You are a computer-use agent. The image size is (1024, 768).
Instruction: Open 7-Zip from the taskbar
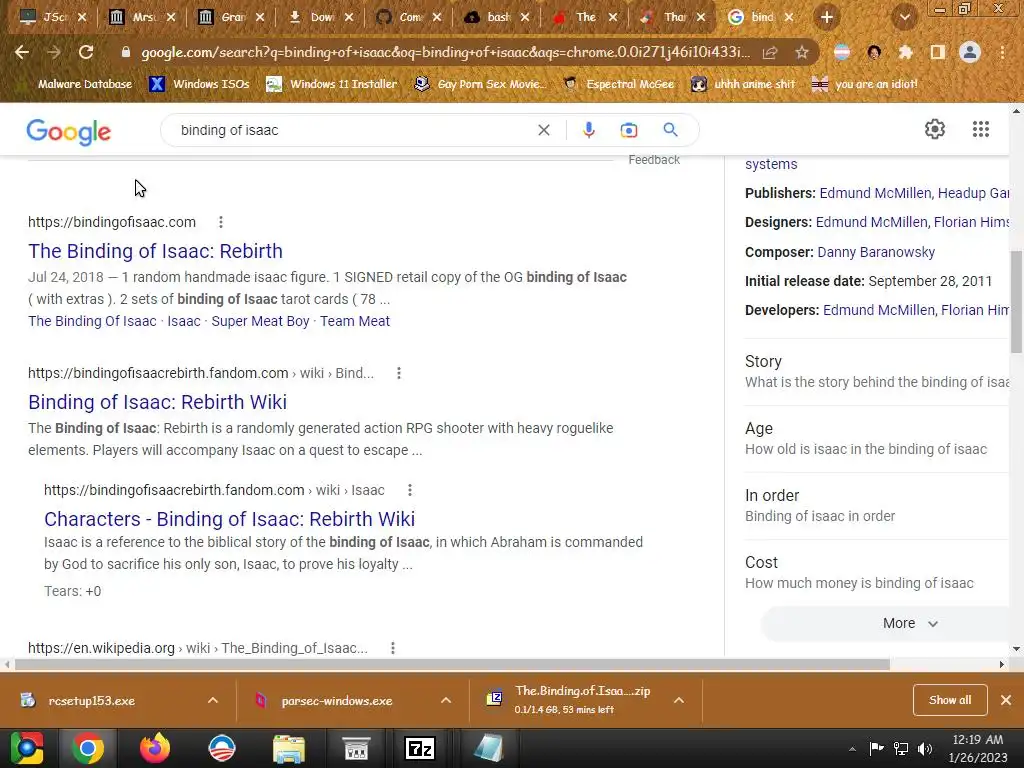click(x=420, y=748)
